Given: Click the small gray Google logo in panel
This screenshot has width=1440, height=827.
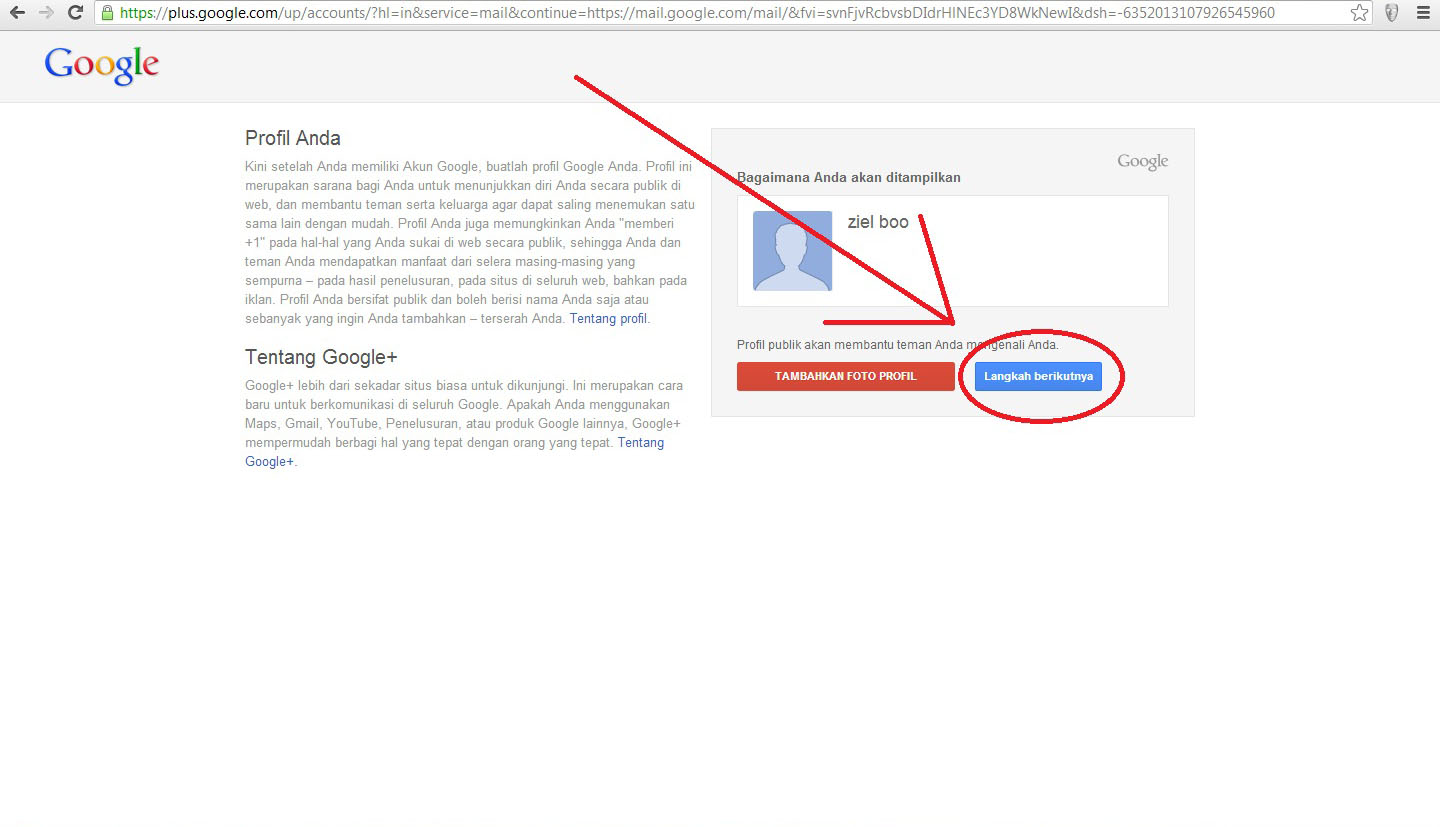Looking at the screenshot, I should (1143, 161).
